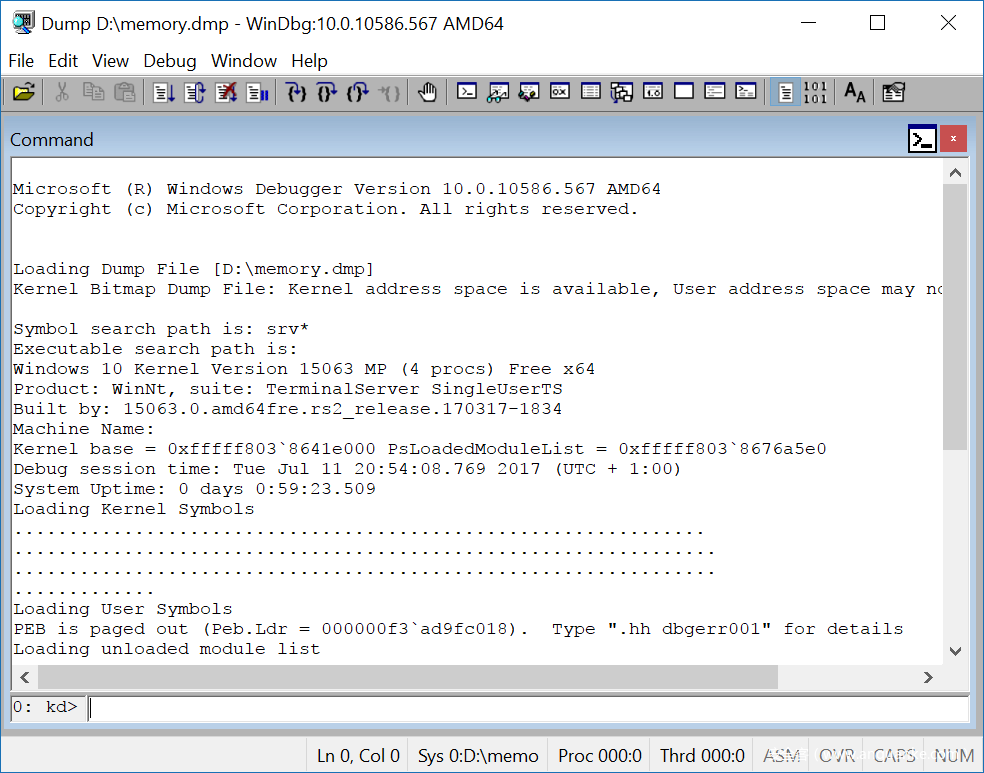Open the Command Browser toolbar icon
The image size is (984, 773).
pos(746,92)
